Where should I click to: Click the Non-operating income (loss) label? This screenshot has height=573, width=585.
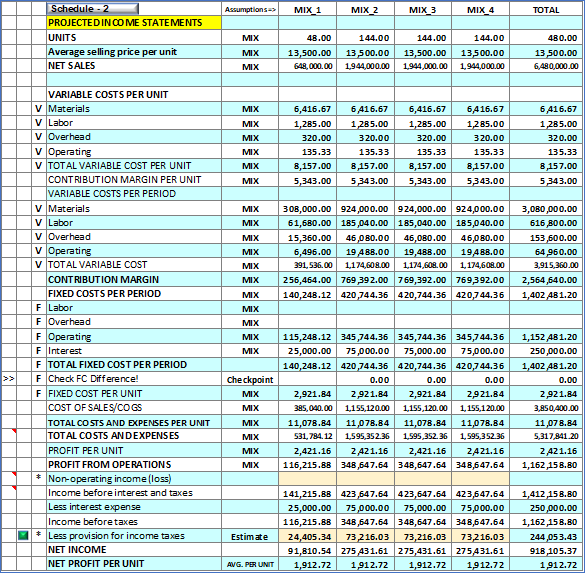[x=110, y=479]
